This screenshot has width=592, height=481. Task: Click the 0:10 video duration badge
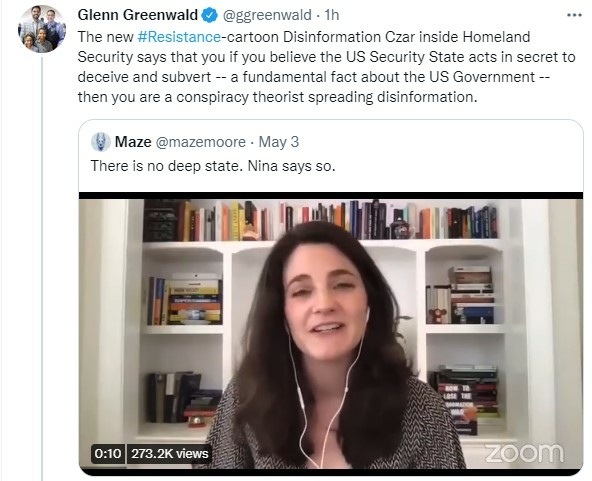(108, 453)
